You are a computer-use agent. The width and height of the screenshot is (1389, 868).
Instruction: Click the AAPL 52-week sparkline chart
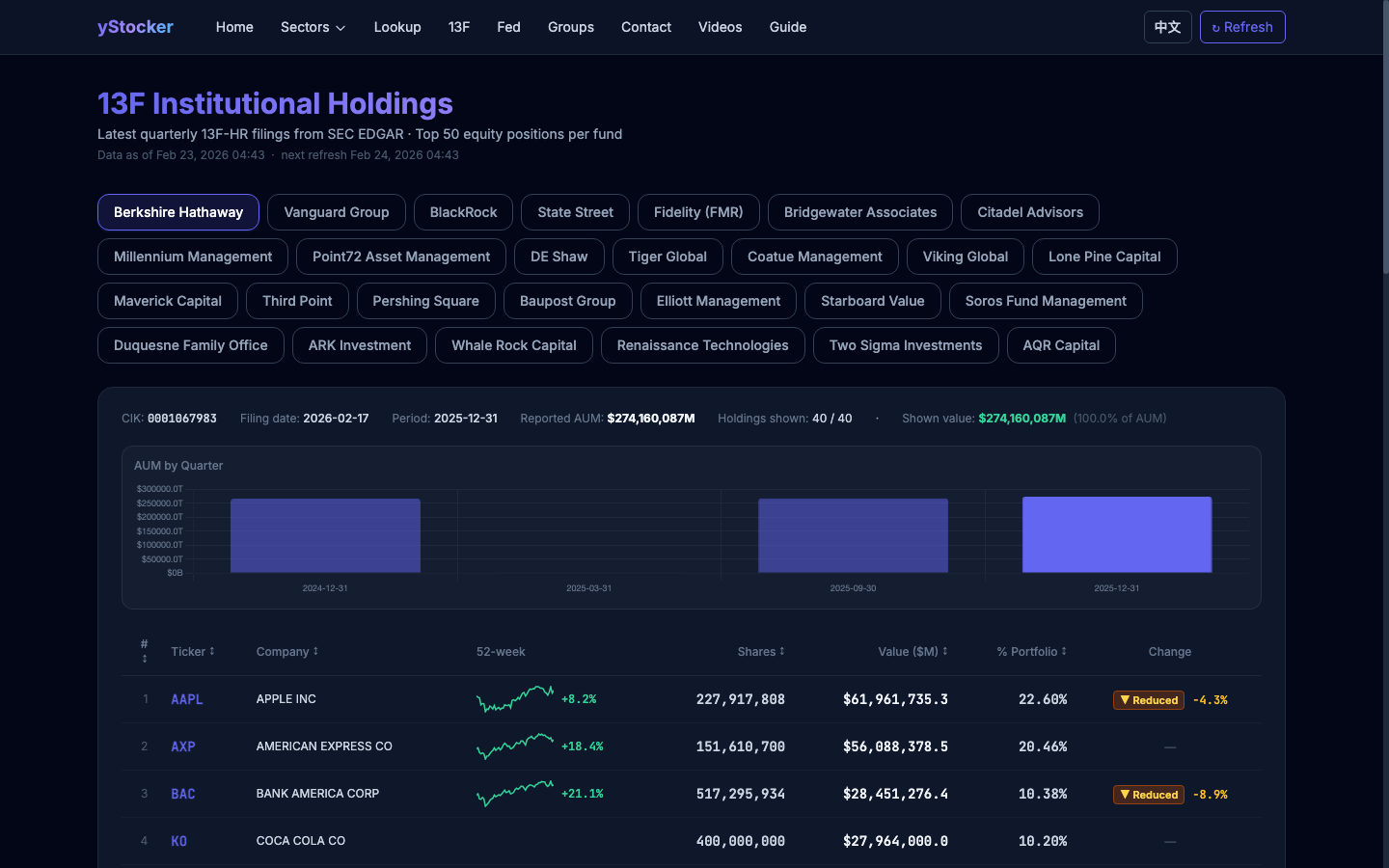pyautogui.click(x=515, y=699)
